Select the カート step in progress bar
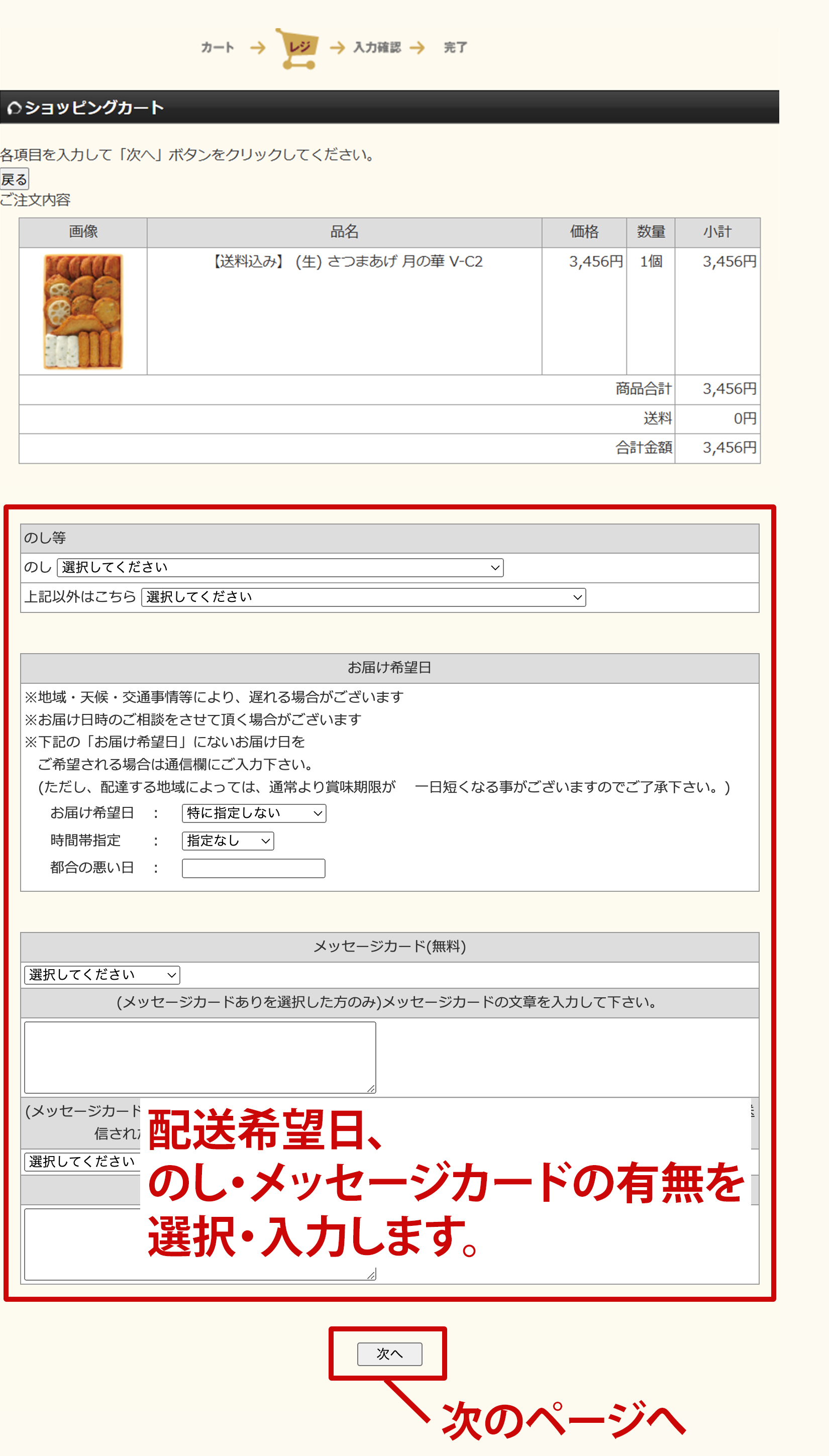This screenshot has height=1456, width=829. (x=218, y=48)
